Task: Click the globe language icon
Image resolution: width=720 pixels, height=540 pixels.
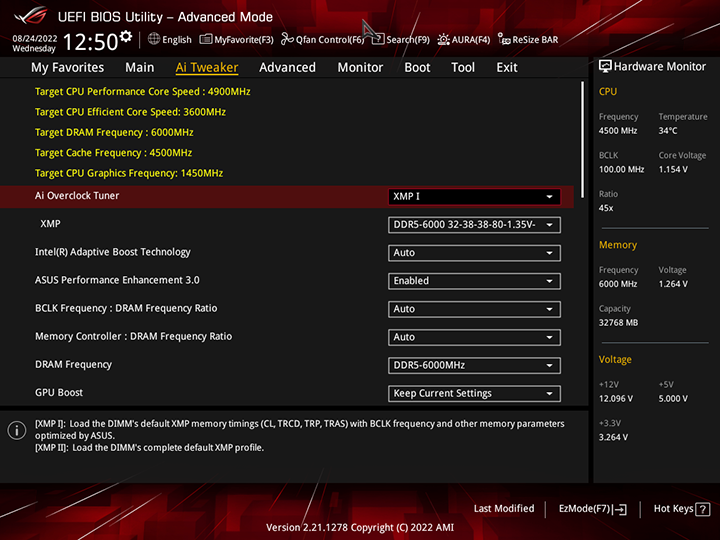Action: (154, 40)
